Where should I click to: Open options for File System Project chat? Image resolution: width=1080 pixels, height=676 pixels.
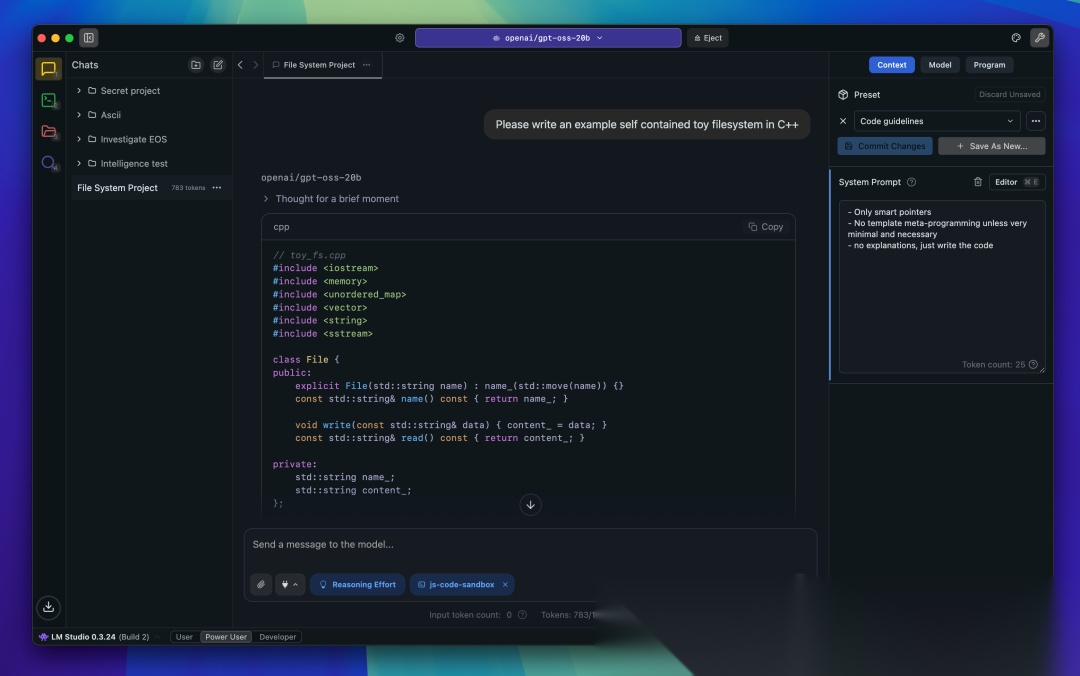[x=217, y=187]
